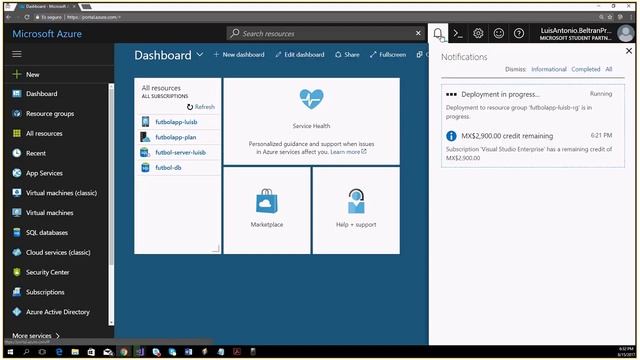Click Share in dashboard toolbar
The image size is (640, 360).
click(x=347, y=54)
